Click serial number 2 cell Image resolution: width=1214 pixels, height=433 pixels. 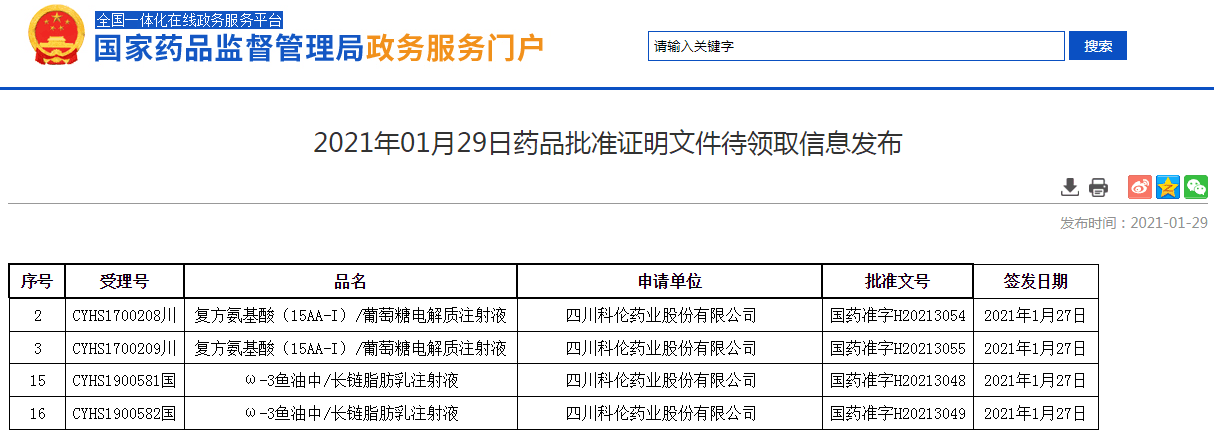(x=37, y=316)
